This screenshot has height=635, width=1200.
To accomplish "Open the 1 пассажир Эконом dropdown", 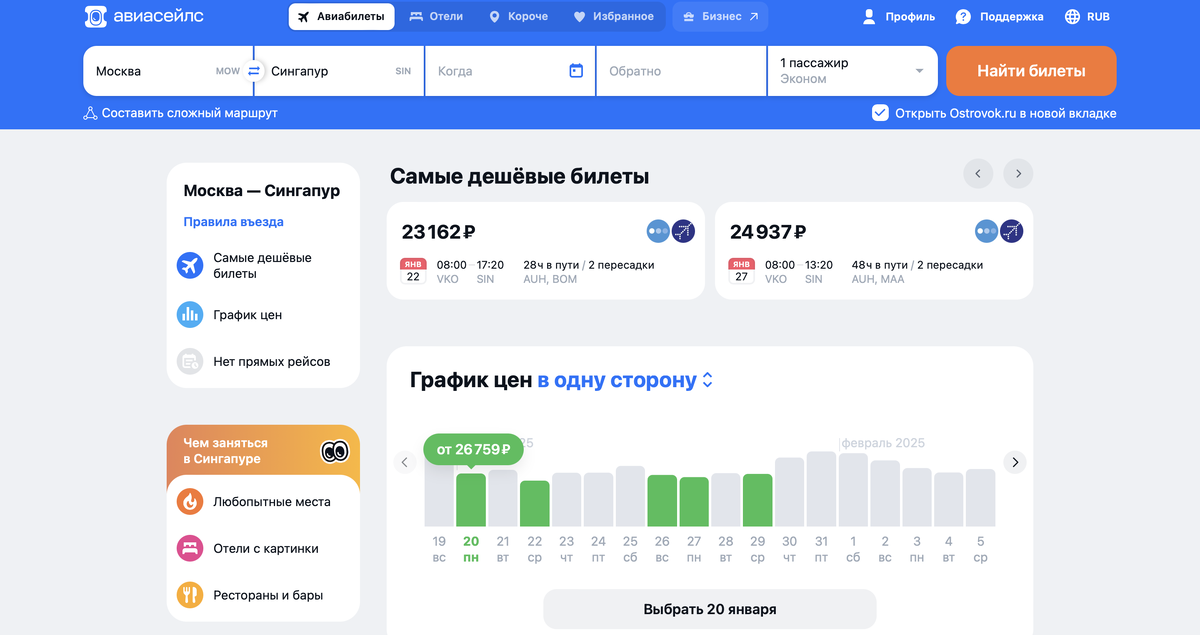I will pyautogui.click(x=852, y=71).
